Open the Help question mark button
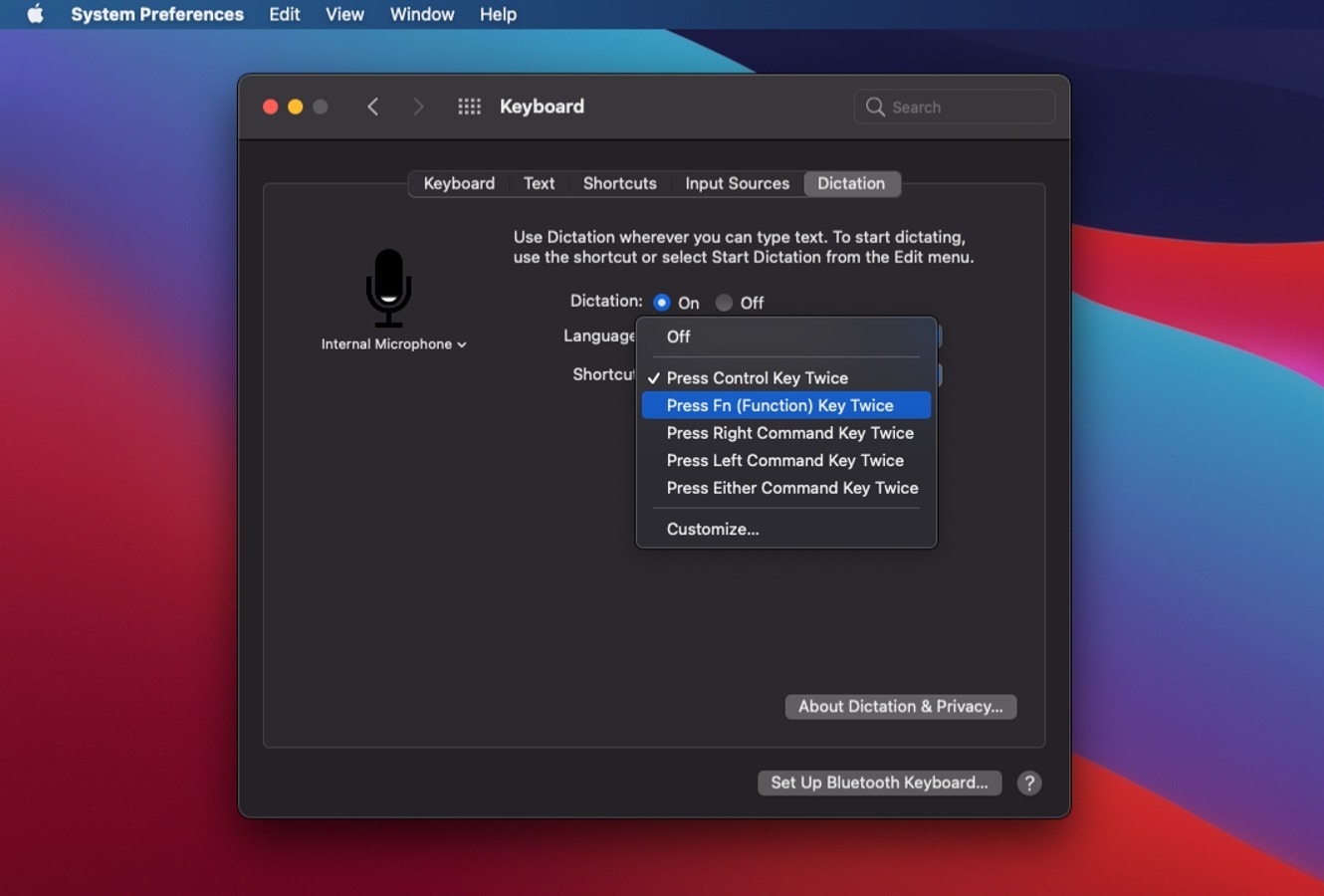Viewport: 1324px width, 896px height. pos(1029,783)
